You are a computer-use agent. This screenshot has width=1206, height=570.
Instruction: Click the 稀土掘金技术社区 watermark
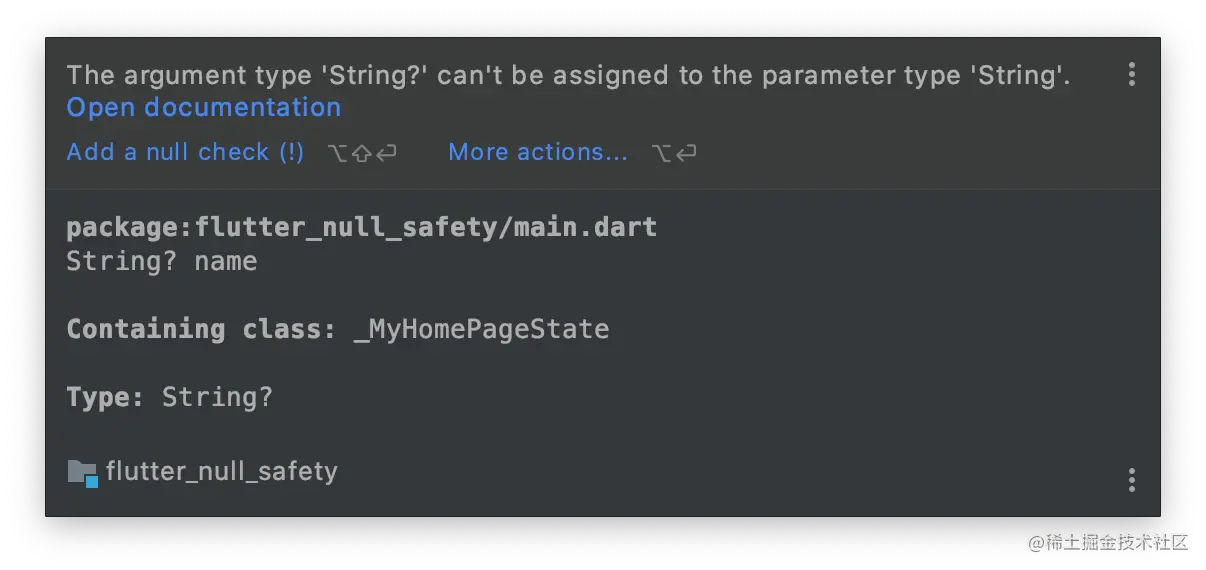[1108, 543]
